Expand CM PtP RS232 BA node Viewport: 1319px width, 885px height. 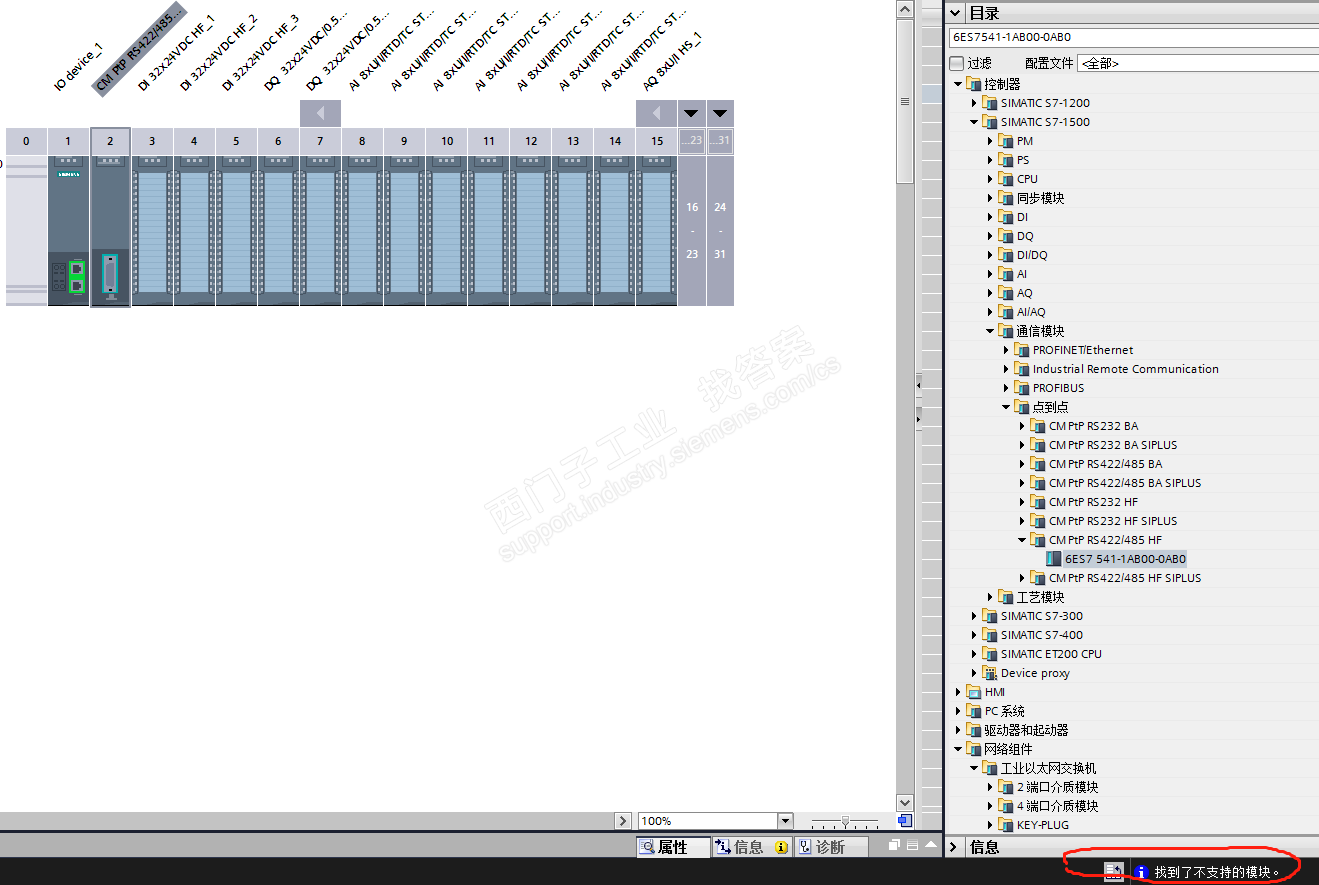tap(1022, 426)
